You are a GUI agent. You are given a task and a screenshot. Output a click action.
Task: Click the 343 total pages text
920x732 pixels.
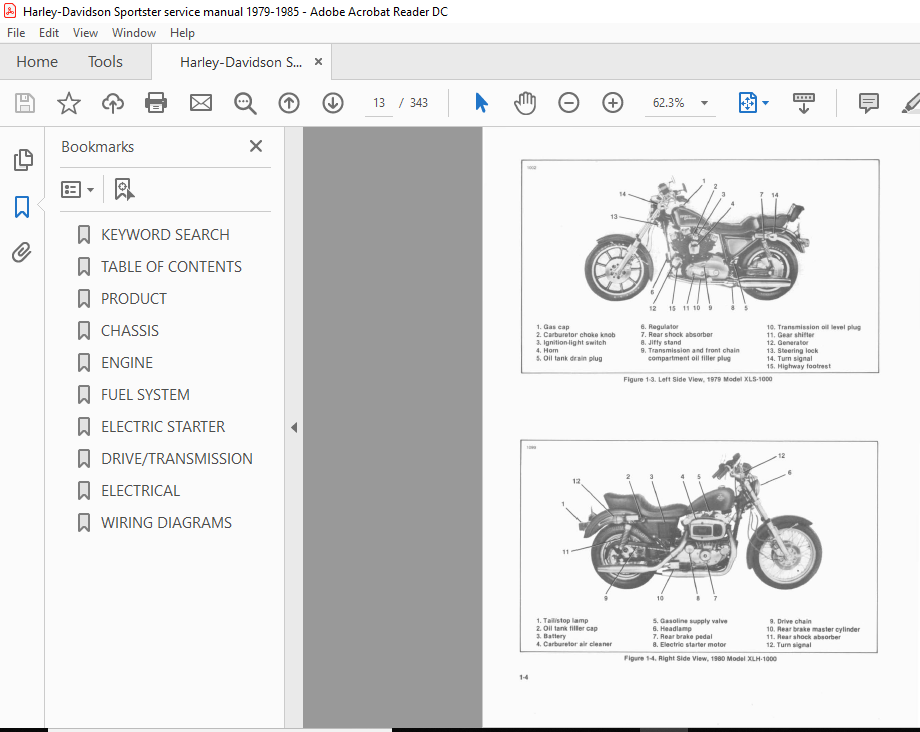418,103
